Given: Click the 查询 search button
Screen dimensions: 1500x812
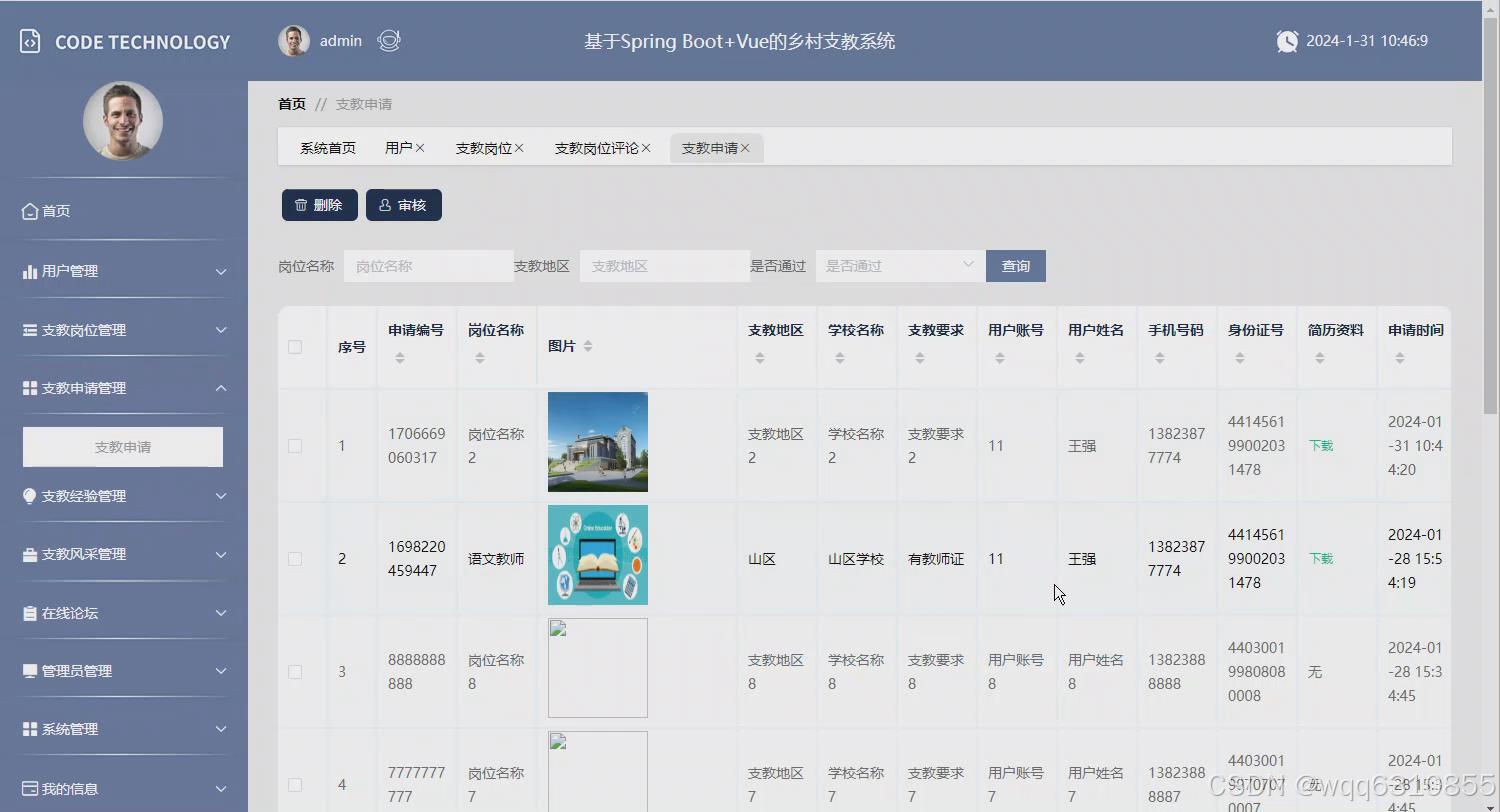Looking at the screenshot, I should pos(1015,265).
